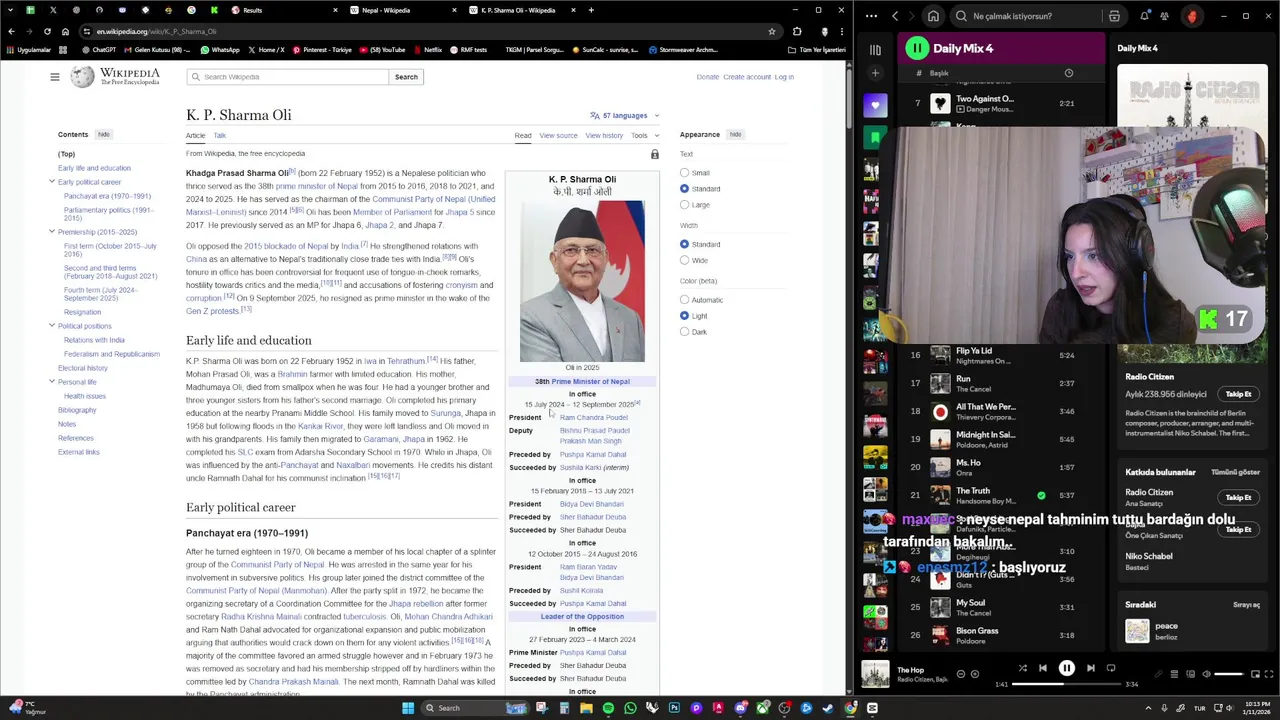This screenshot has height=720, width=1280.
Task: Skip to previous track in Spotify
Action: coord(1043,668)
